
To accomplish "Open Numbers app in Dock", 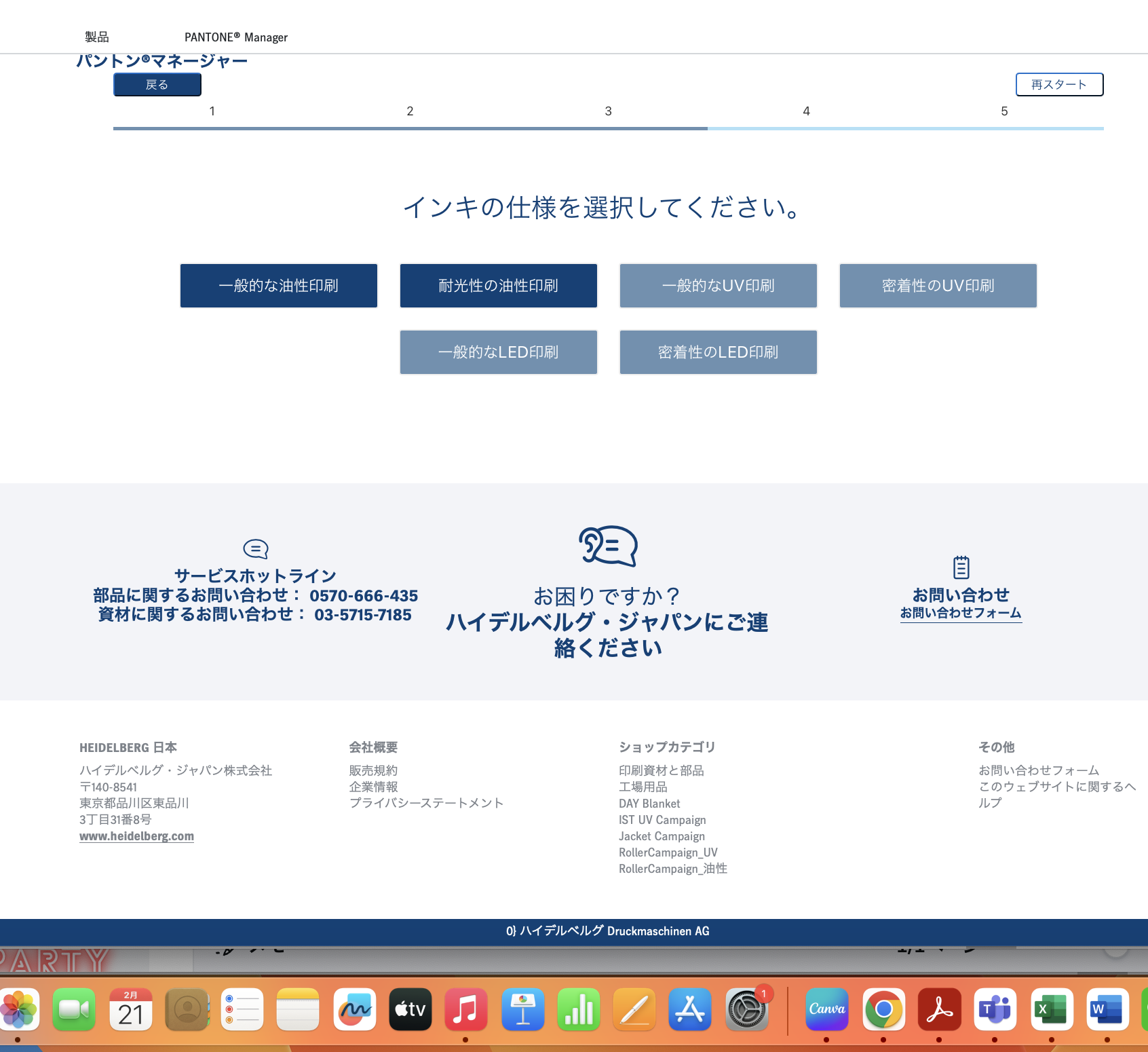I will [x=579, y=1009].
